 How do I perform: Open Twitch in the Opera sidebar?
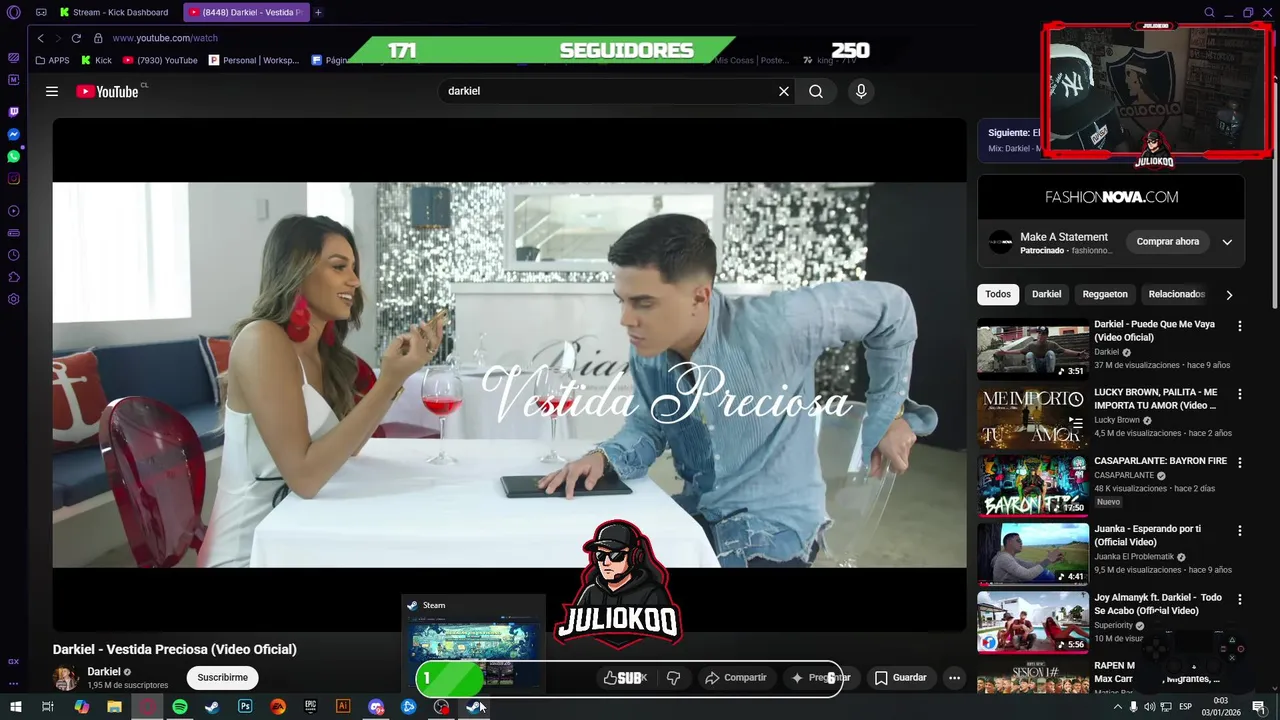pos(13,112)
